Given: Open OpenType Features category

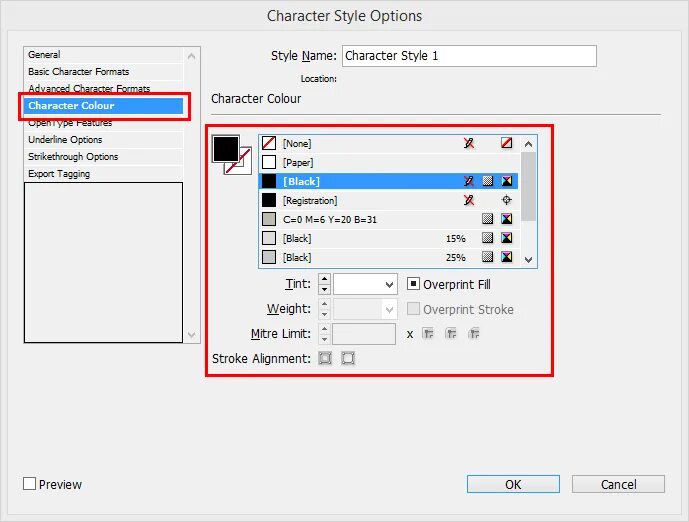Looking at the screenshot, I should coord(104,123).
